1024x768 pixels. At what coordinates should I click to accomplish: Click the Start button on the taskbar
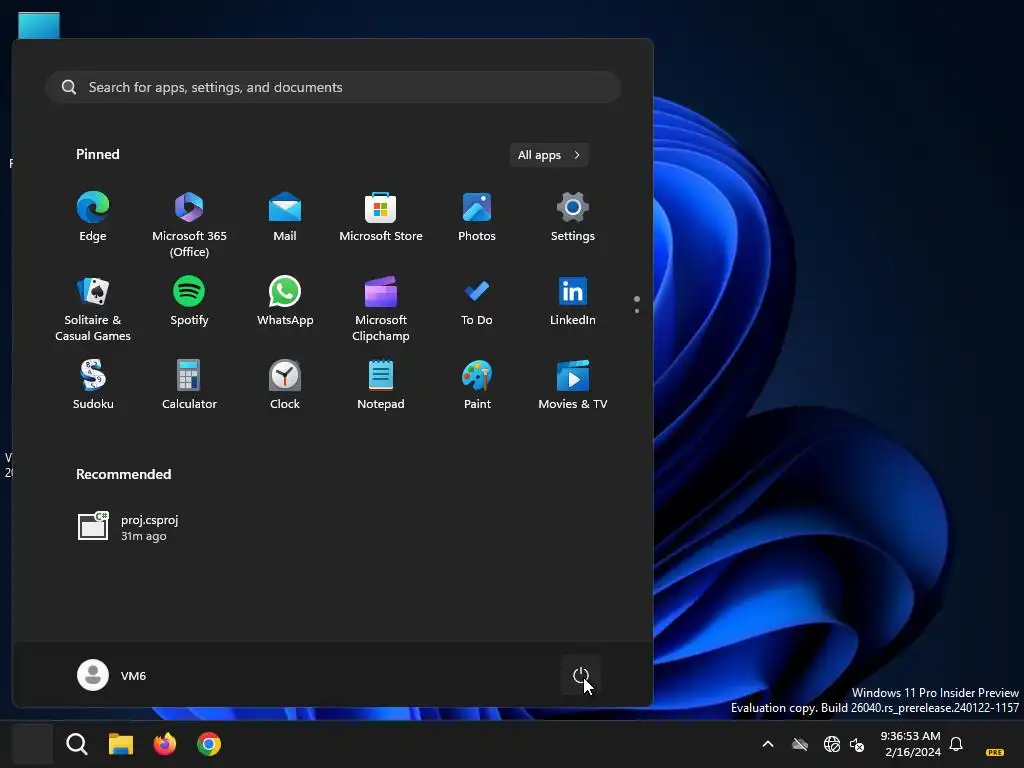point(32,744)
